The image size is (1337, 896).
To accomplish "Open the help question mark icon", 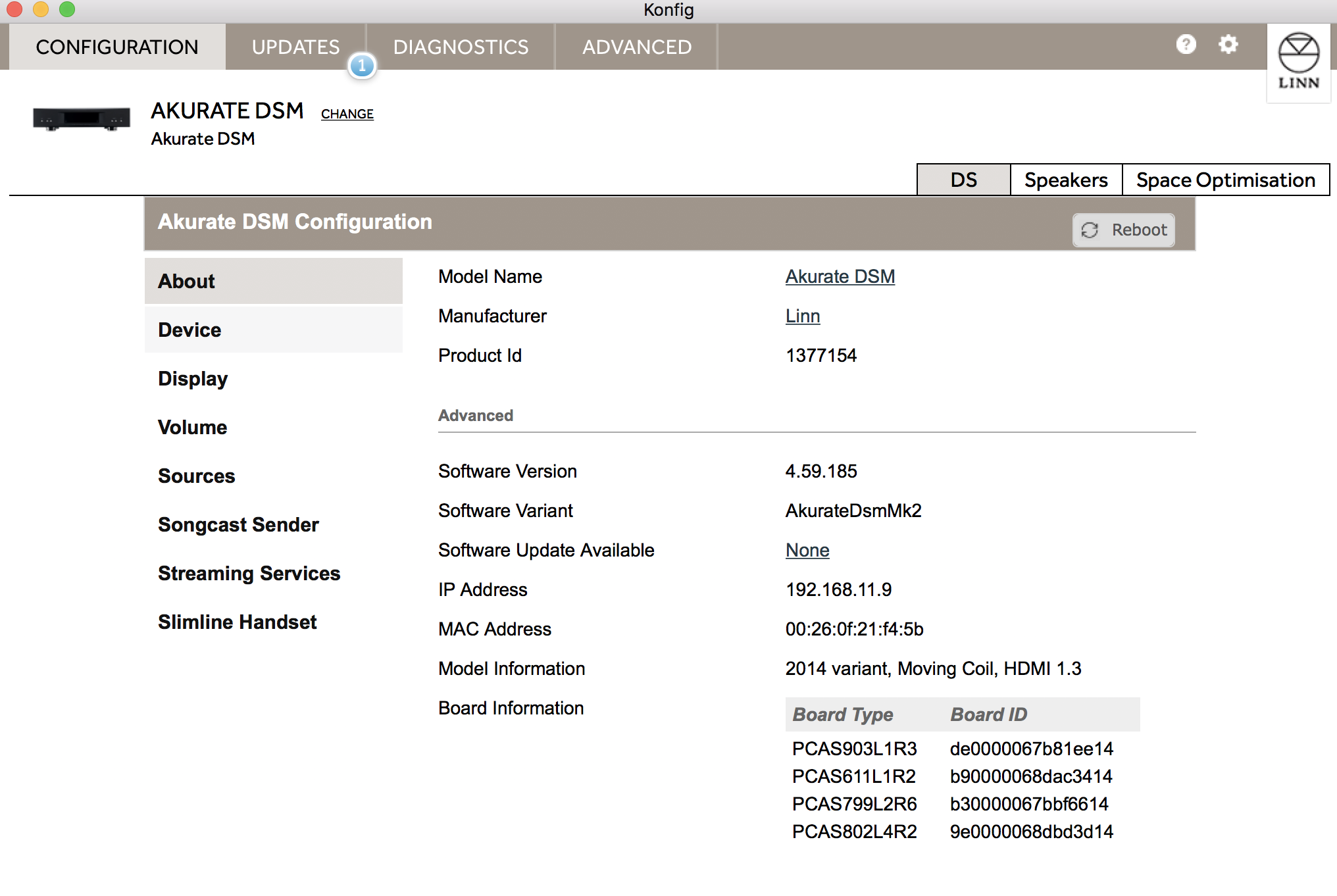I will click(x=1186, y=45).
